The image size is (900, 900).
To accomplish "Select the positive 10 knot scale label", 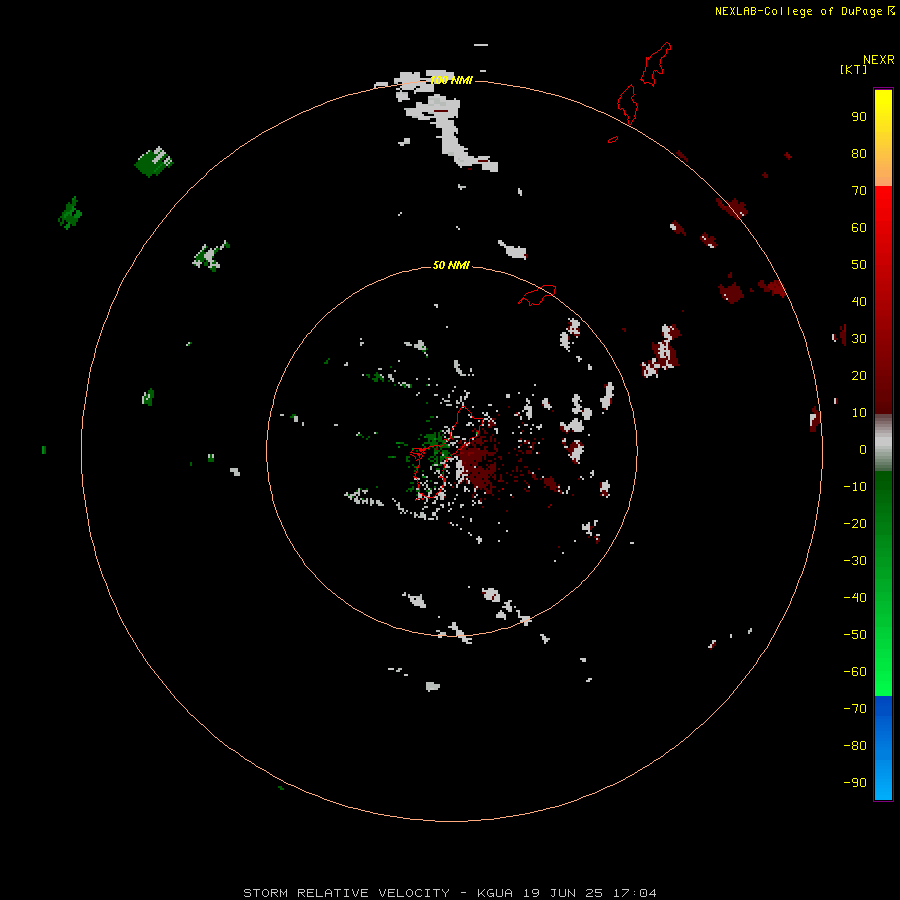I will (x=859, y=413).
